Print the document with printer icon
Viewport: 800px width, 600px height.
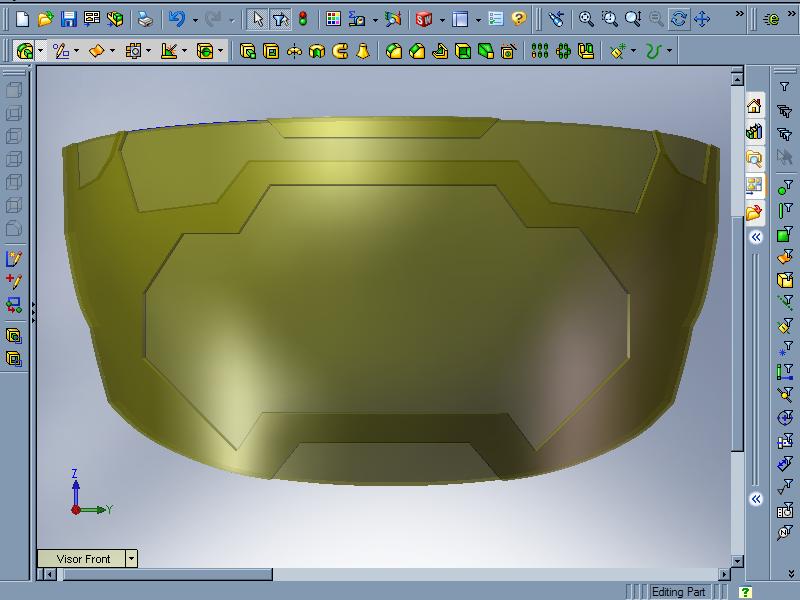coord(145,19)
